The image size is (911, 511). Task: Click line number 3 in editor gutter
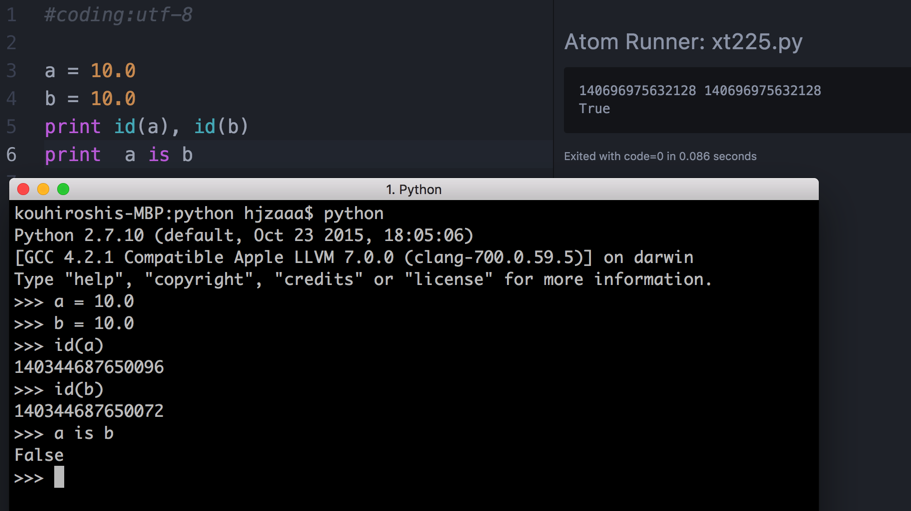(11, 71)
